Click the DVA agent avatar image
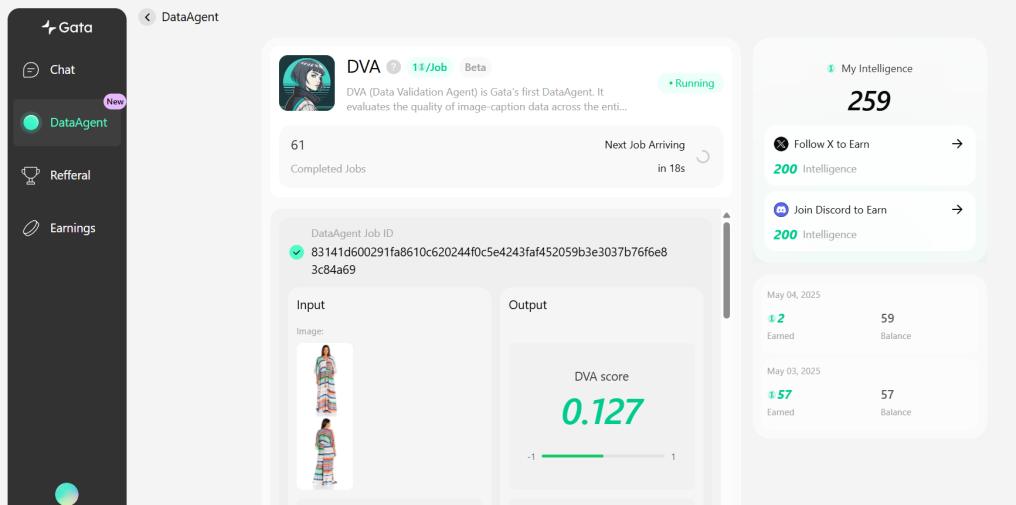This screenshot has width=1016, height=505. pyautogui.click(x=306, y=83)
